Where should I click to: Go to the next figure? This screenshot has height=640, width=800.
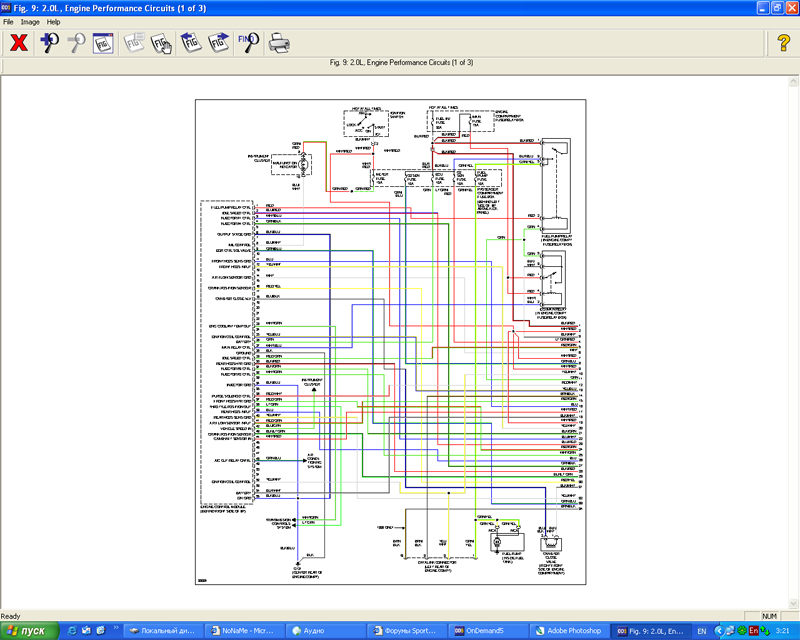(218, 42)
